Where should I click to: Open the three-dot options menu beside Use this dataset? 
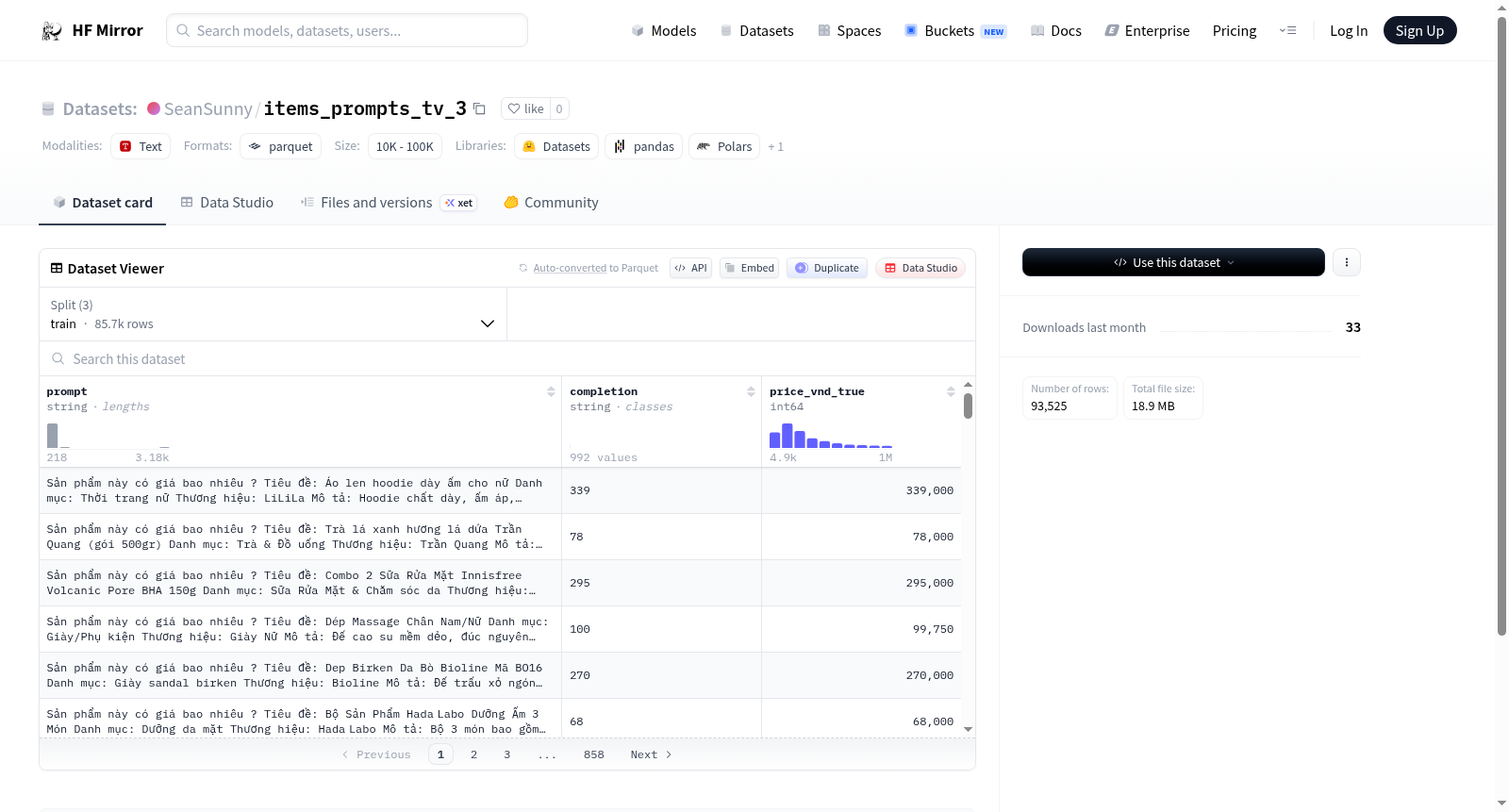click(1347, 262)
